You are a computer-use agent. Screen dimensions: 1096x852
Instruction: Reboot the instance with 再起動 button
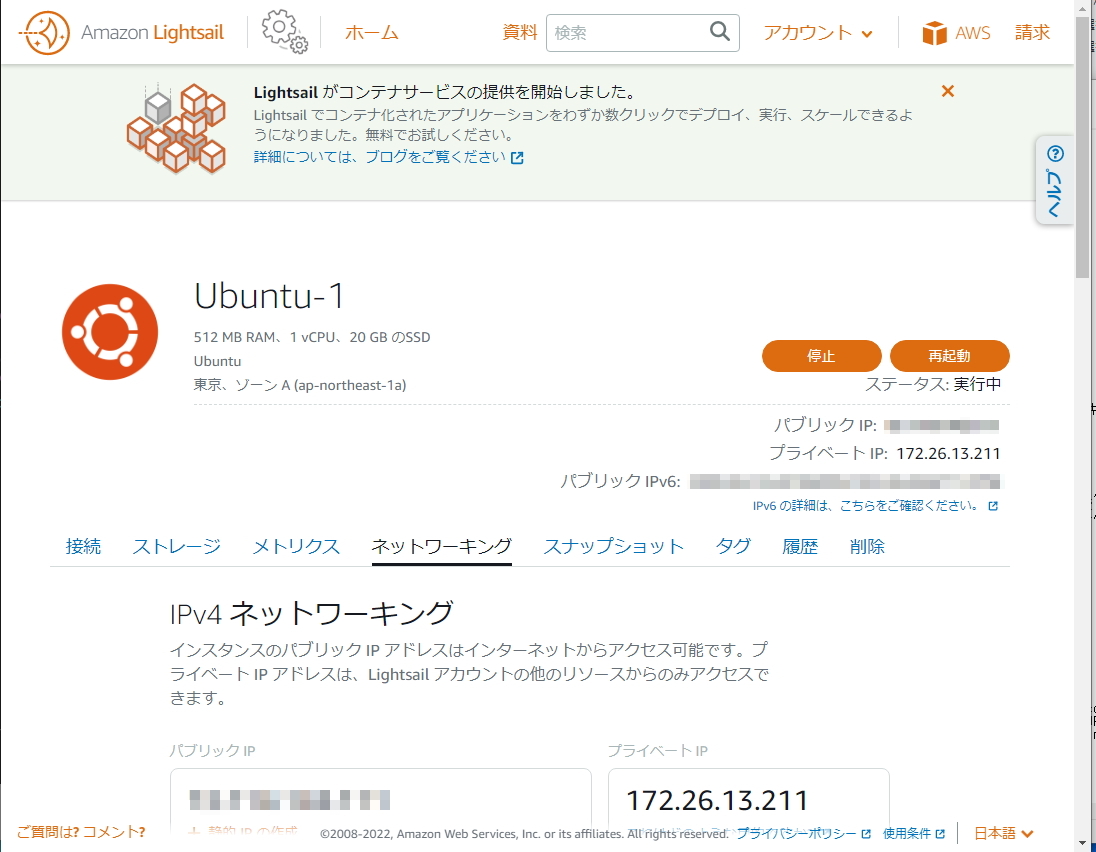click(x=949, y=356)
